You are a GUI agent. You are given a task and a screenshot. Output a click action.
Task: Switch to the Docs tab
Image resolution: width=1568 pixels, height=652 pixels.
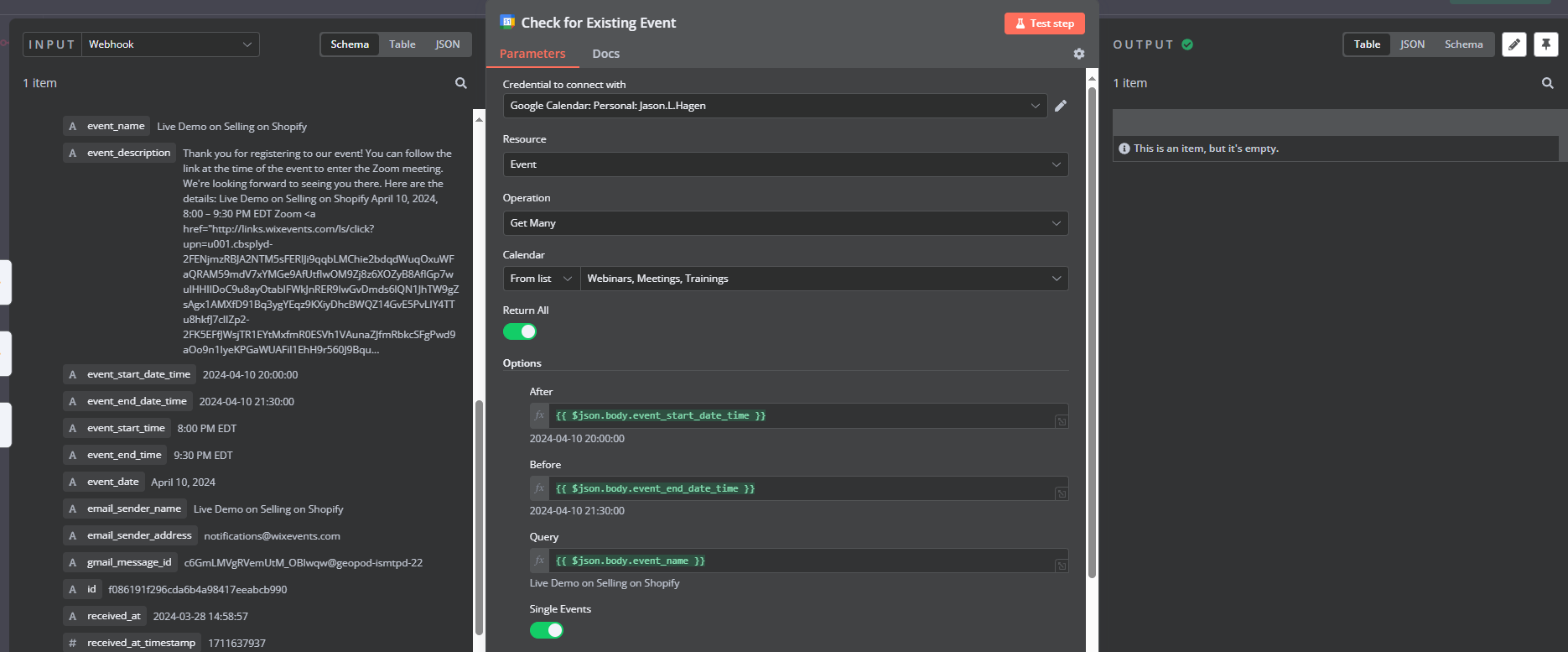pyautogui.click(x=606, y=54)
